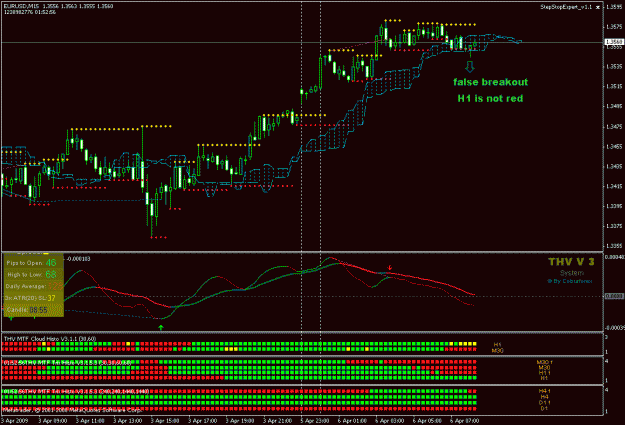Click the current price tag 1.3560
Image resolution: width=625 pixels, height=425 pixels.
(614, 42)
